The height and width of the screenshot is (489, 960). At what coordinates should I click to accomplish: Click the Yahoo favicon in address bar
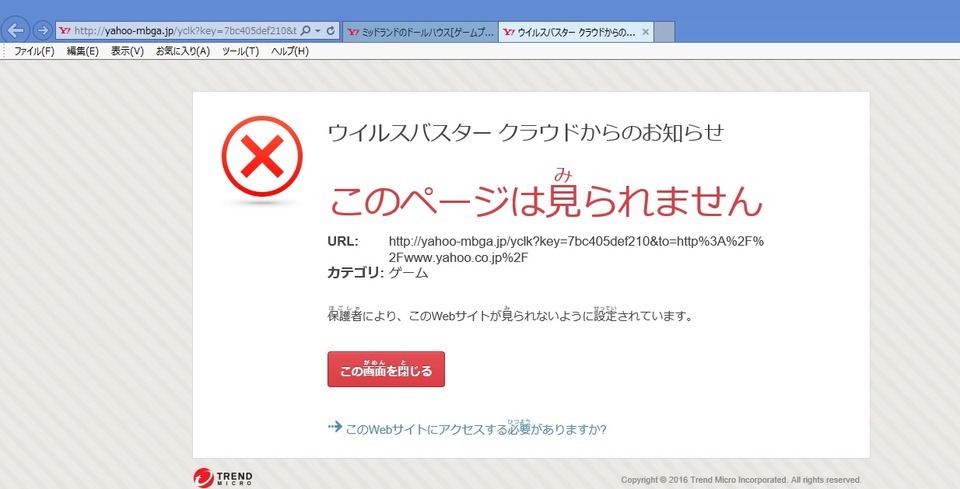(x=65, y=31)
